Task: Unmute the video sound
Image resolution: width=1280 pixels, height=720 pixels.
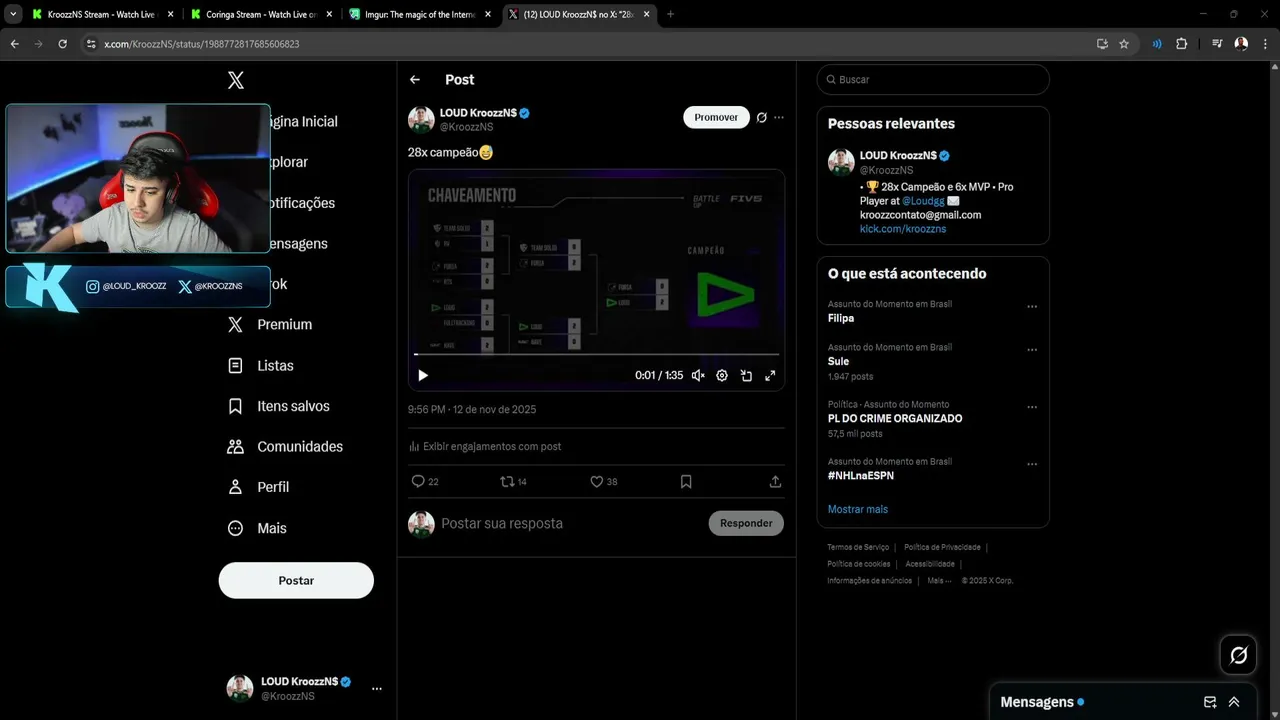Action: [x=698, y=375]
